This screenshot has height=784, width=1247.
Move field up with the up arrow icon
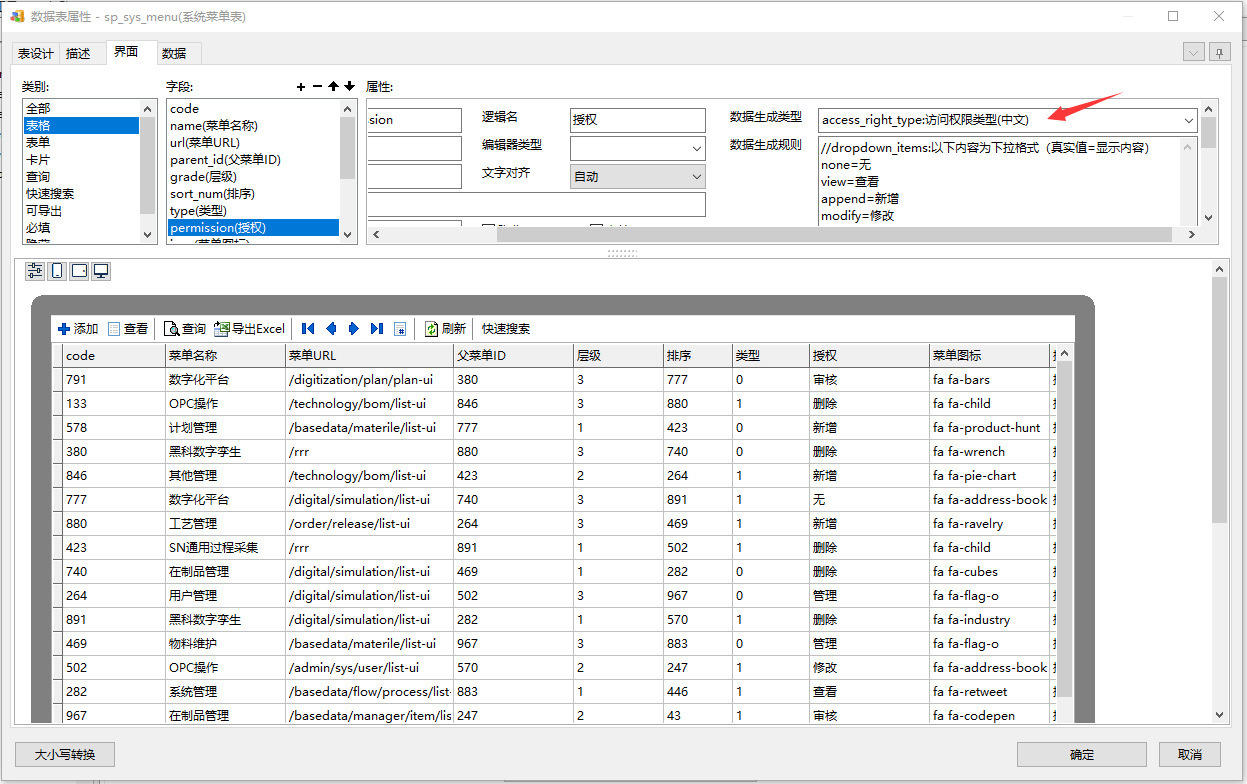click(x=333, y=87)
